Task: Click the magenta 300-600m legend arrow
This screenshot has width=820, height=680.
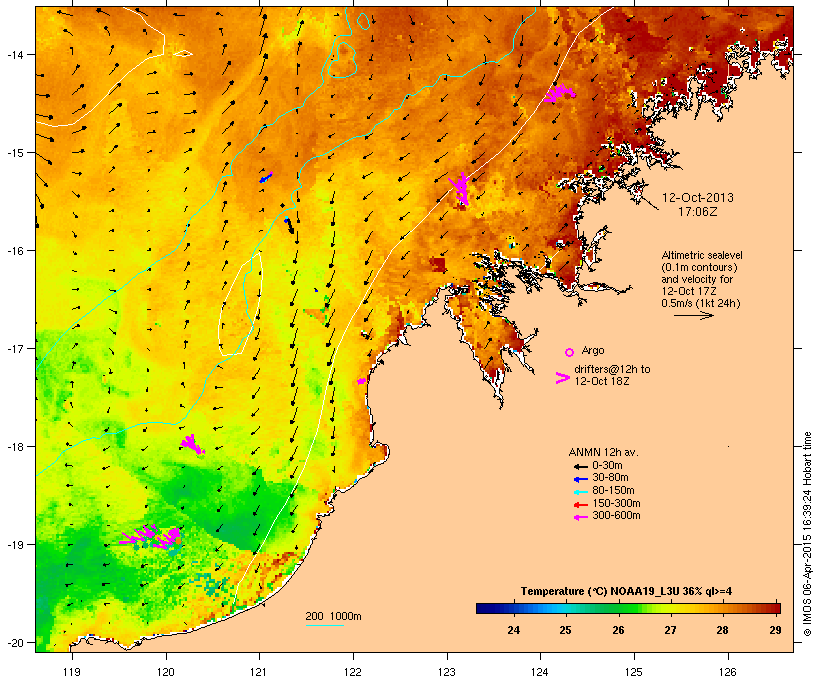Action: click(x=580, y=517)
